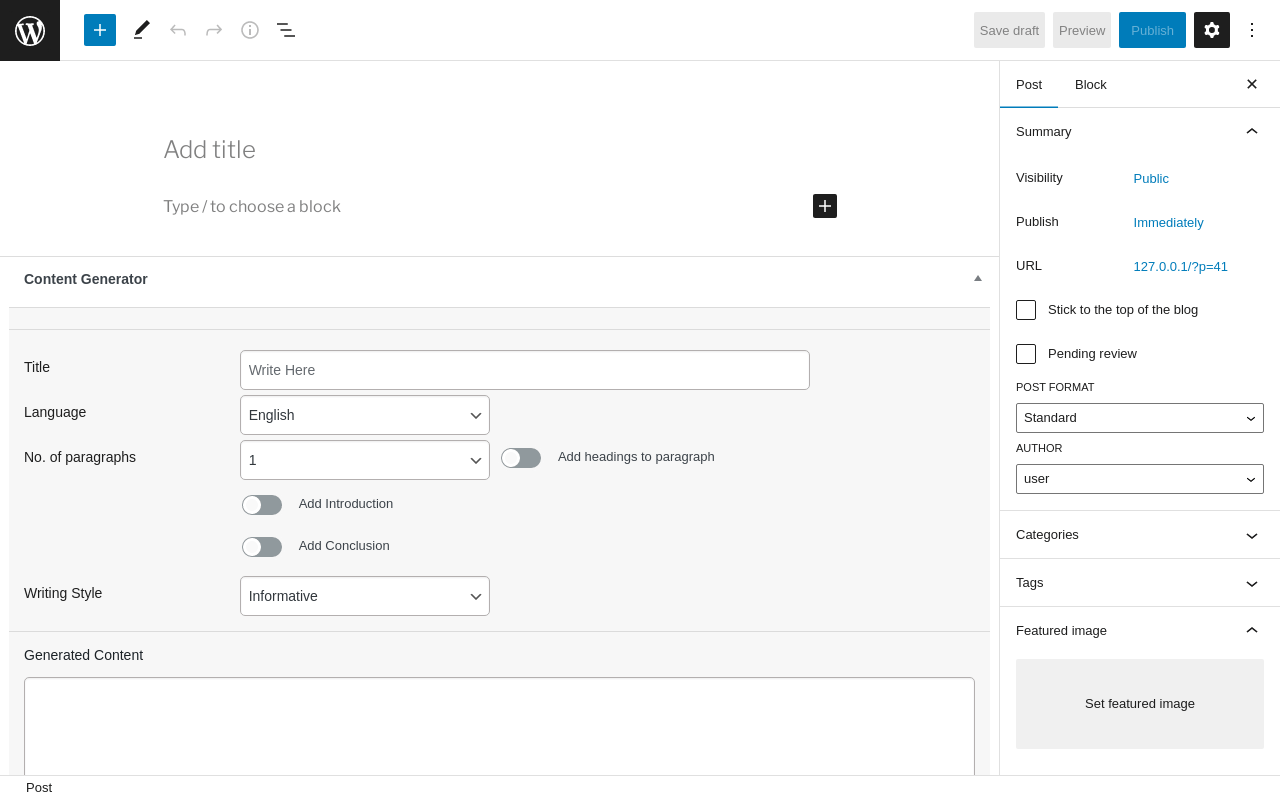Open the Options three-dot menu
This screenshot has height=800, width=1280.
pos(1252,30)
